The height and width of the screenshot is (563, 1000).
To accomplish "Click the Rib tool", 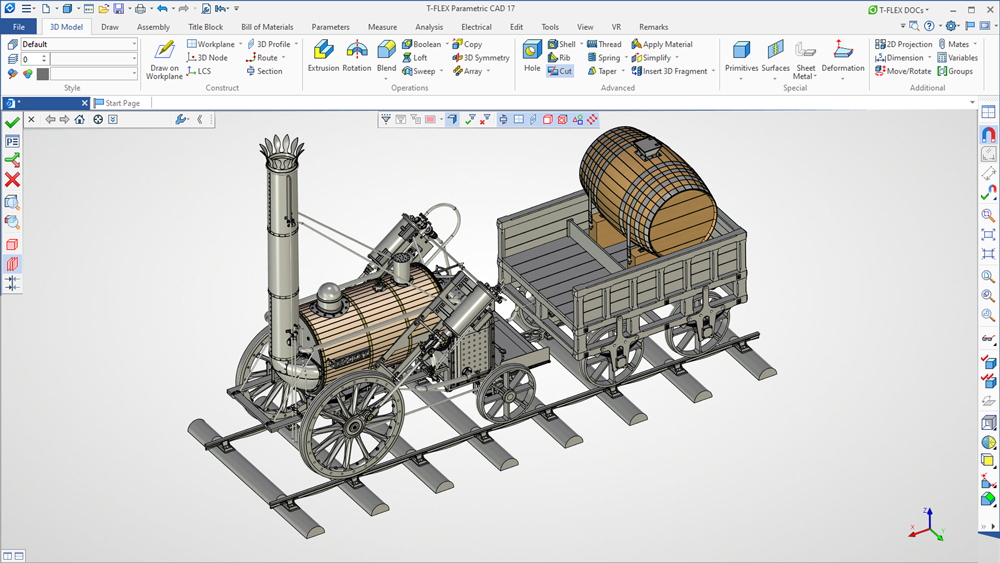I will (x=559, y=57).
